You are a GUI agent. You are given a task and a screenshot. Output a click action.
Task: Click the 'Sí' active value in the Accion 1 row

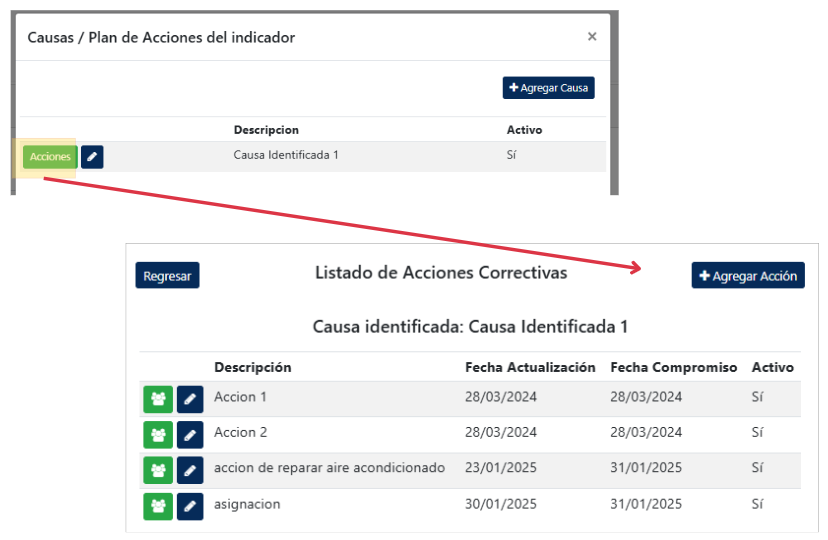tap(757, 397)
